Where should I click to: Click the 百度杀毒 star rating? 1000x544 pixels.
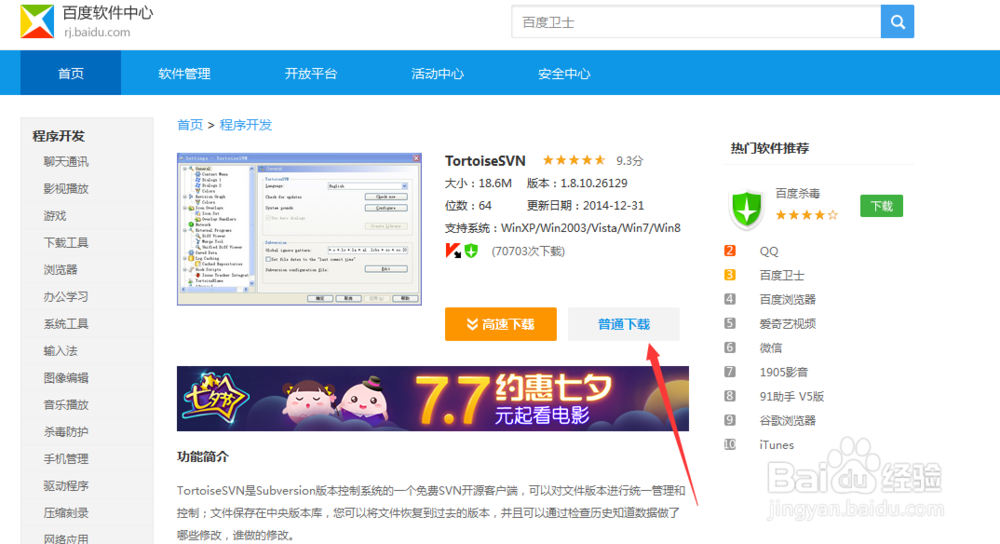click(x=807, y=215)
